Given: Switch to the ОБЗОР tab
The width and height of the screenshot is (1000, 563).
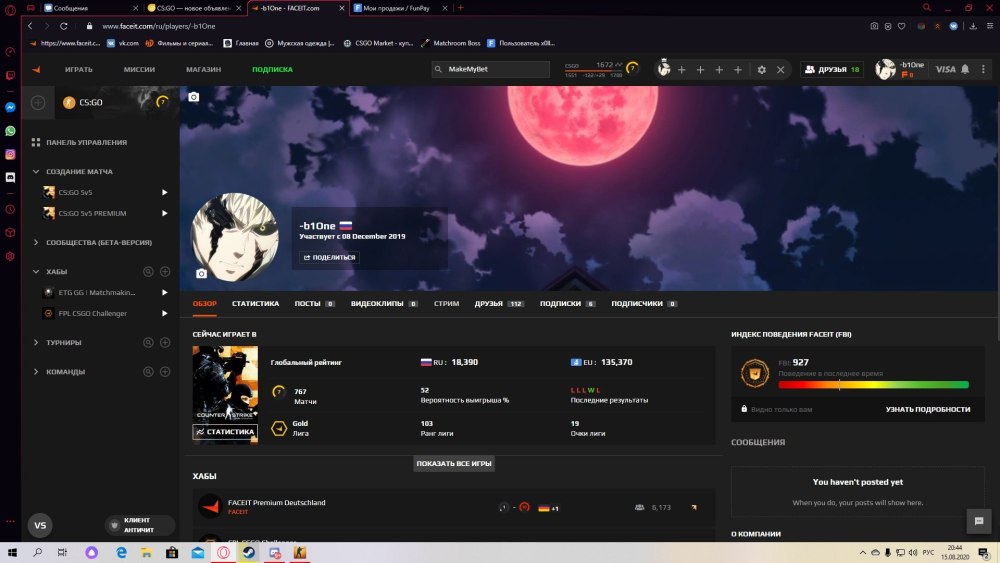Looking at the screenshot, I should coord(205,303).
